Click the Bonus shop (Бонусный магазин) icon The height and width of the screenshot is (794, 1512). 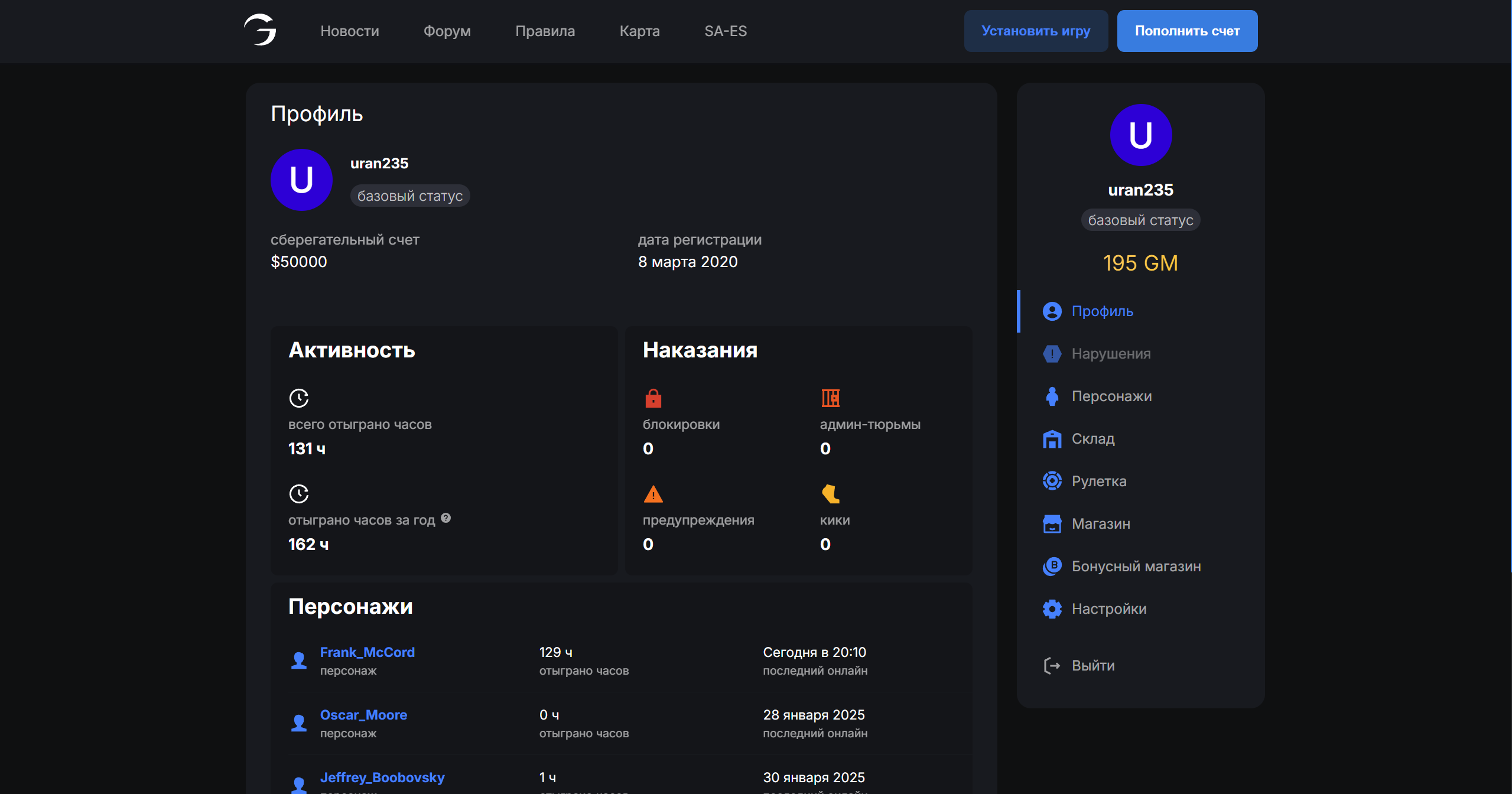click(1052, 566)
